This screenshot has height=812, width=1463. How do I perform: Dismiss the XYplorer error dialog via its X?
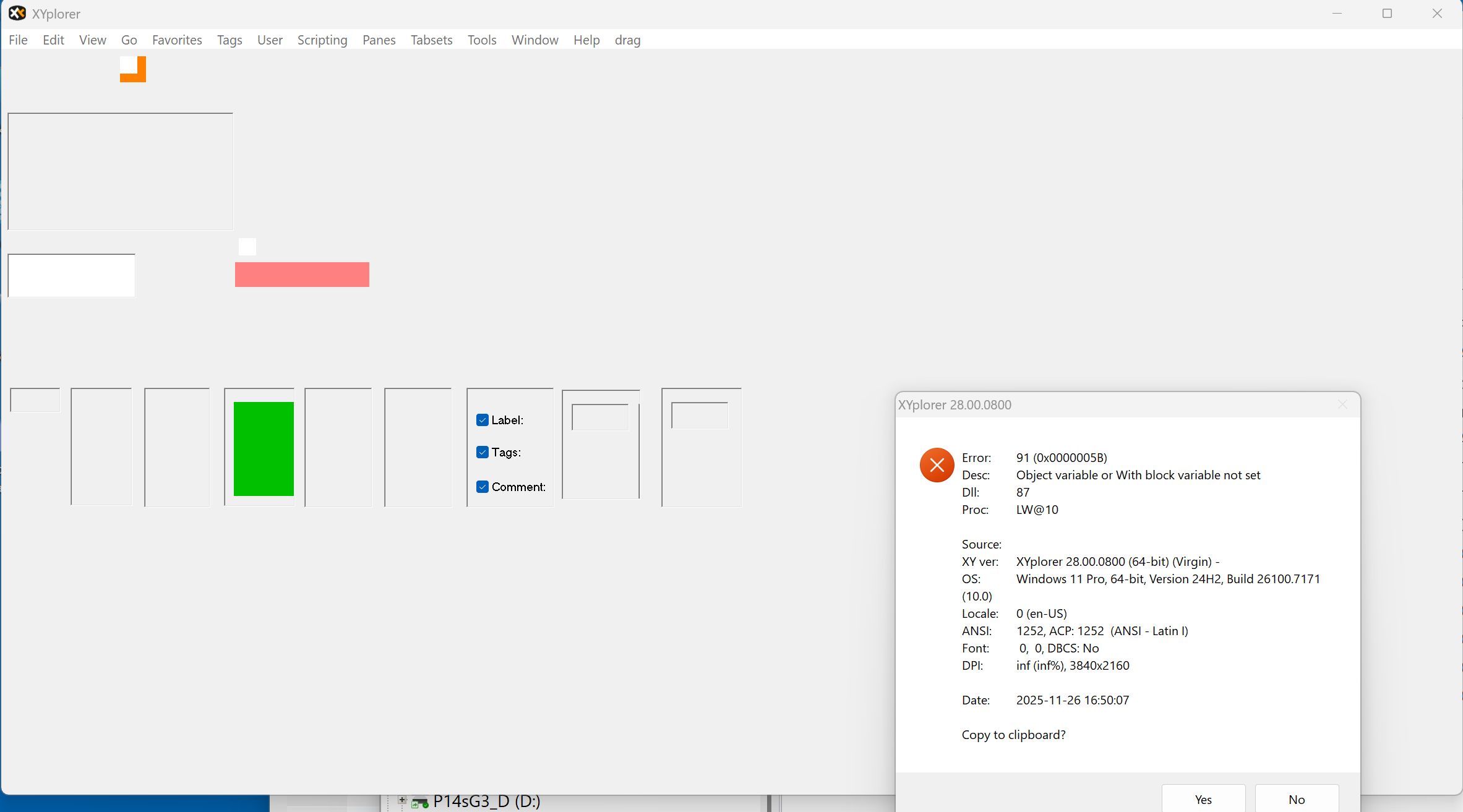(1342, 404)
